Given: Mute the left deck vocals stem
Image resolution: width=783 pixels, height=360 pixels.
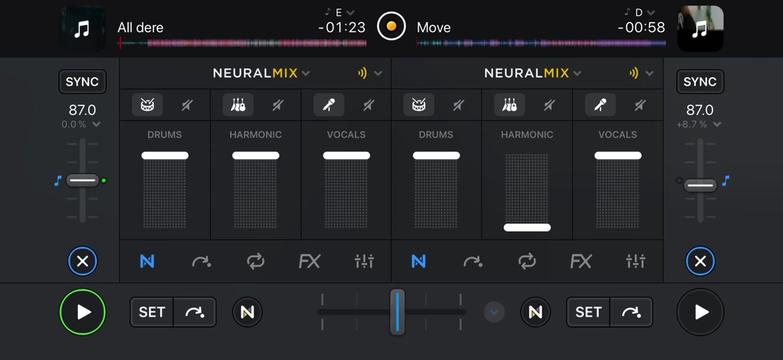Looking at the screenshot, I should 369,105.
